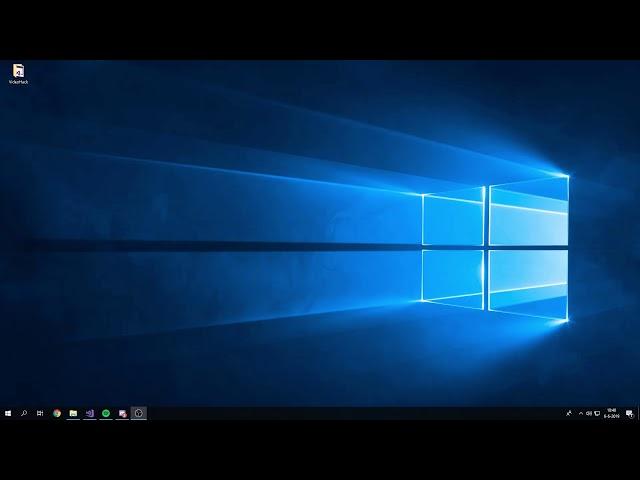The width and height of the screenshot is (640, 480).
Task: Expand hidden system tray icons
Action: 580,413
